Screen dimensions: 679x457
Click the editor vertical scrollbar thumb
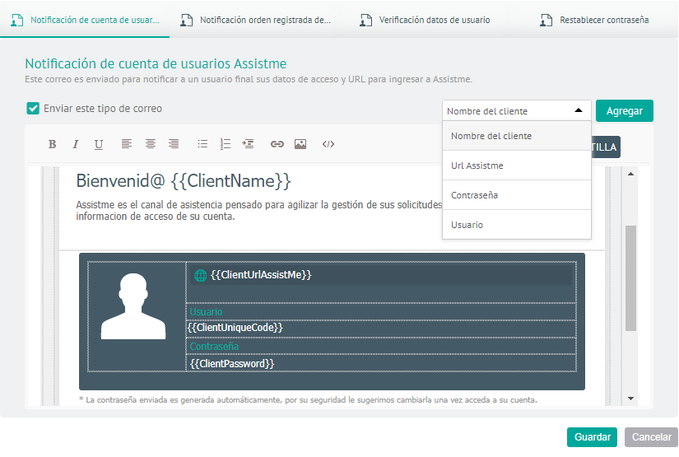click(x=631, y=278)
